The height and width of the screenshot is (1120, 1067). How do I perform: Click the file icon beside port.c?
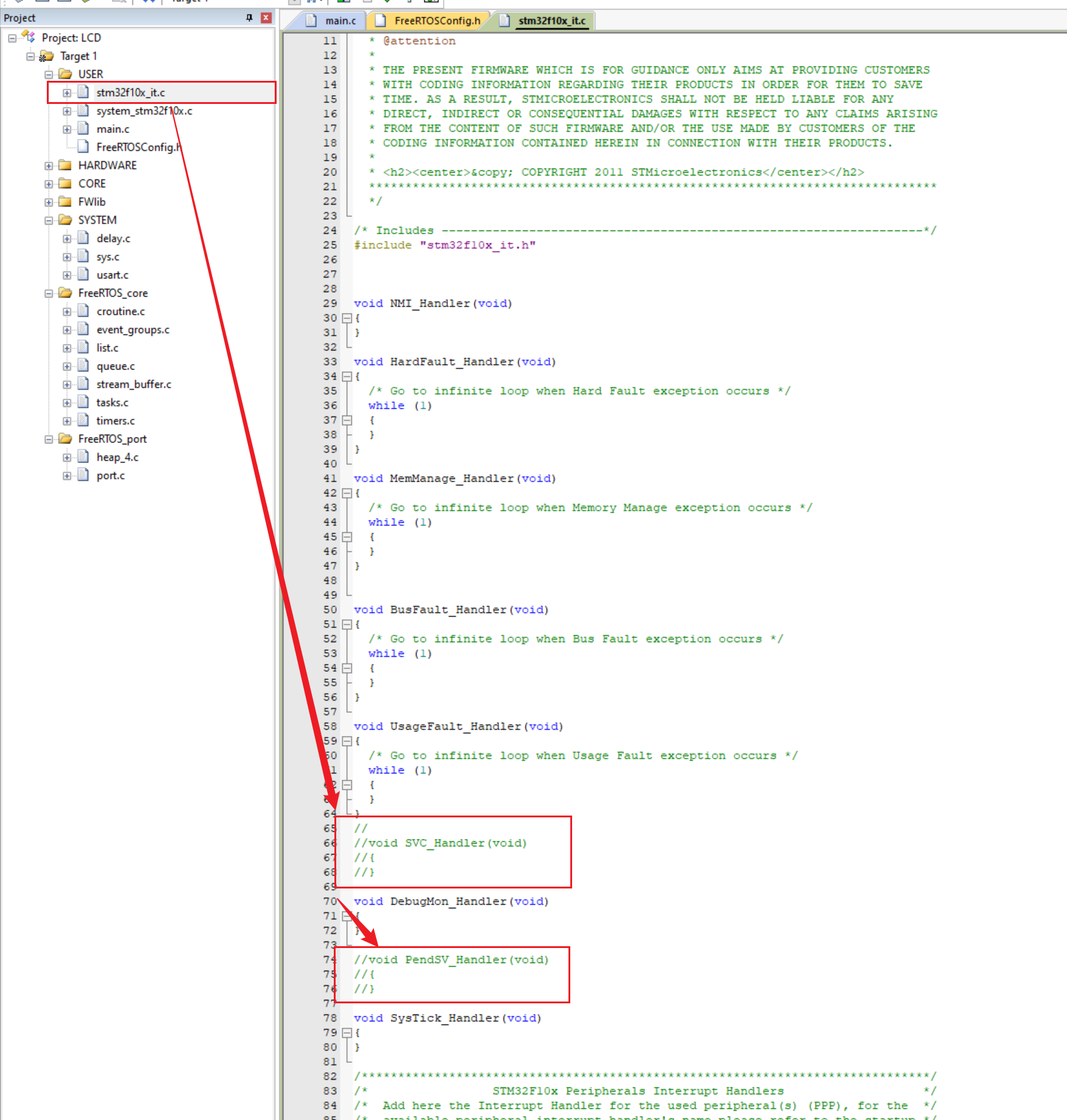[x=83, y=475]
